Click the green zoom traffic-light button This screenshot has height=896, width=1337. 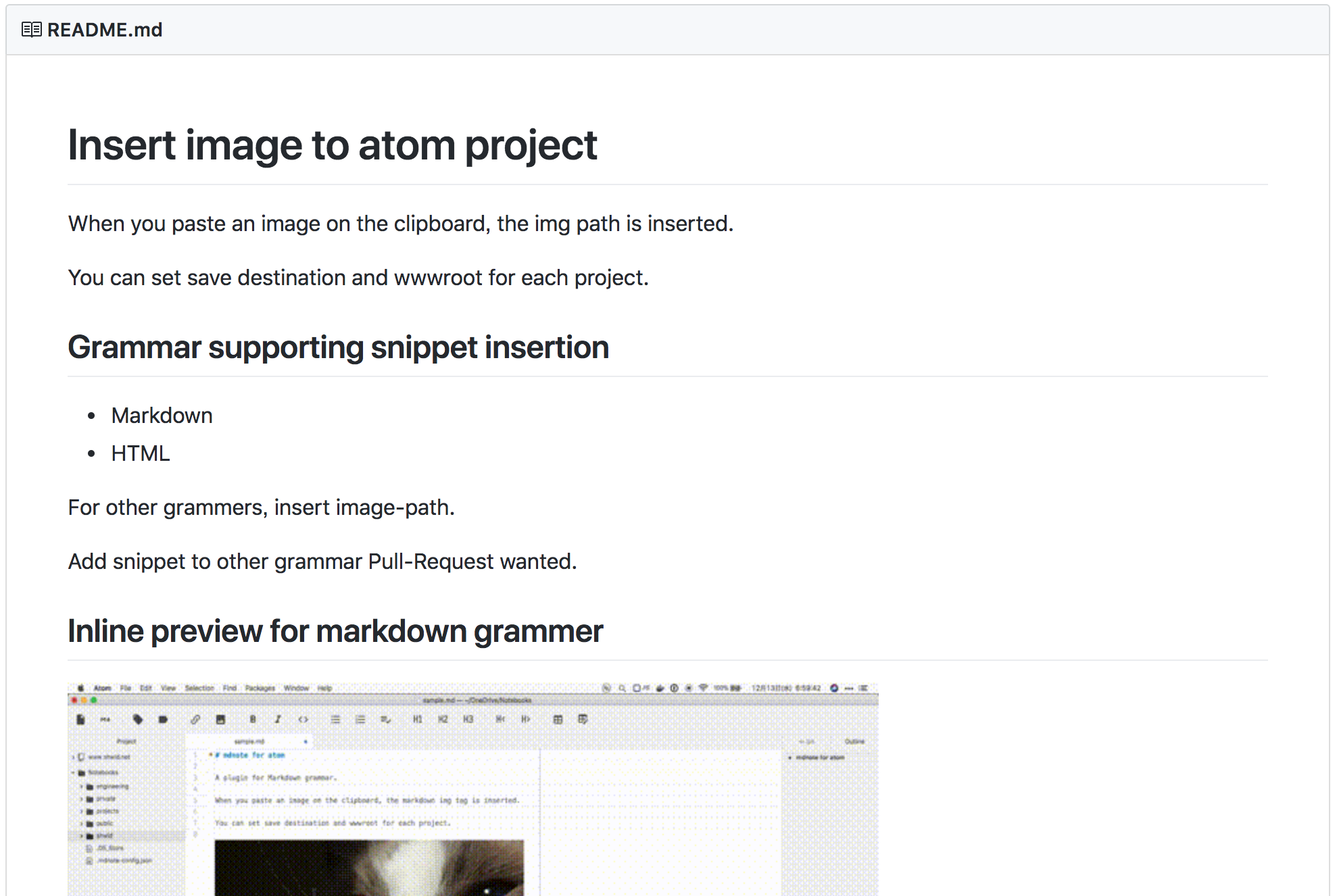point(93,701)
